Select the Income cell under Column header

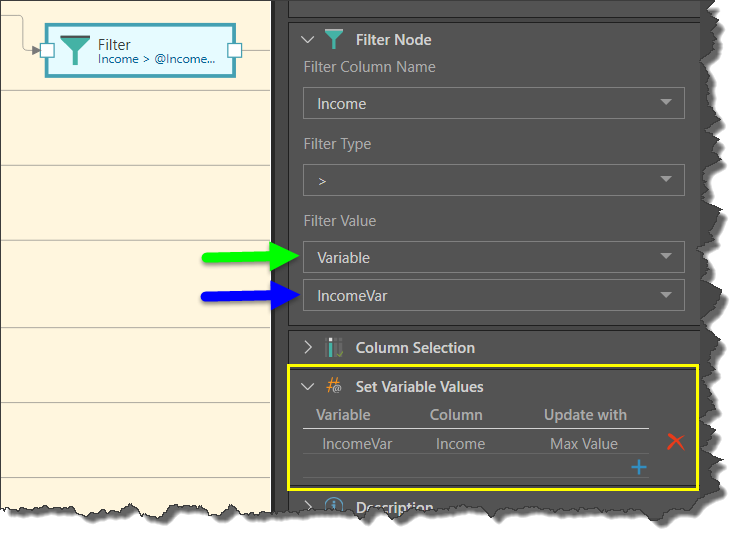click(x=460, y=444)
